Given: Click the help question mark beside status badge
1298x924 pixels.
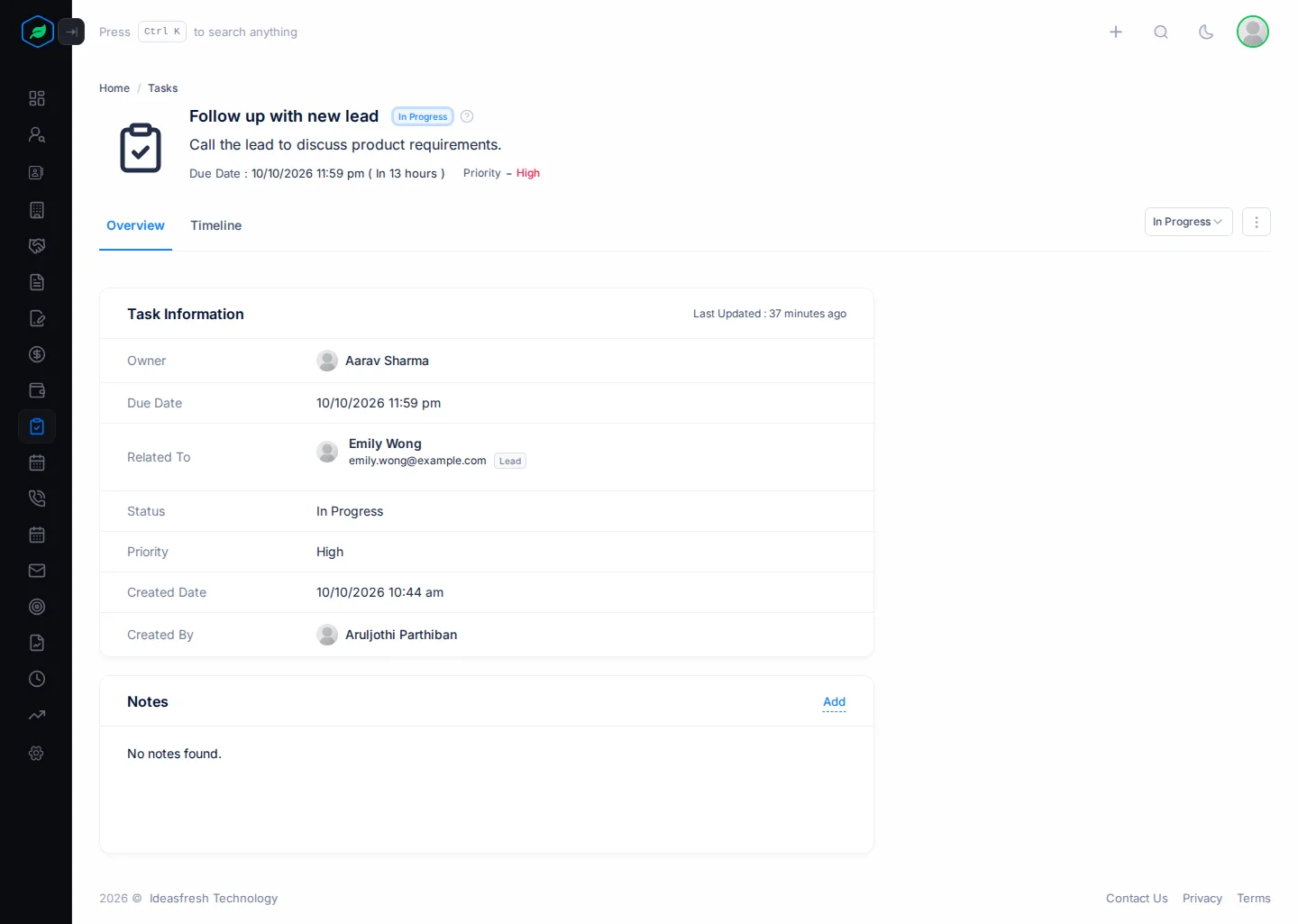Looking at the screenshot, I should point(467,116).
